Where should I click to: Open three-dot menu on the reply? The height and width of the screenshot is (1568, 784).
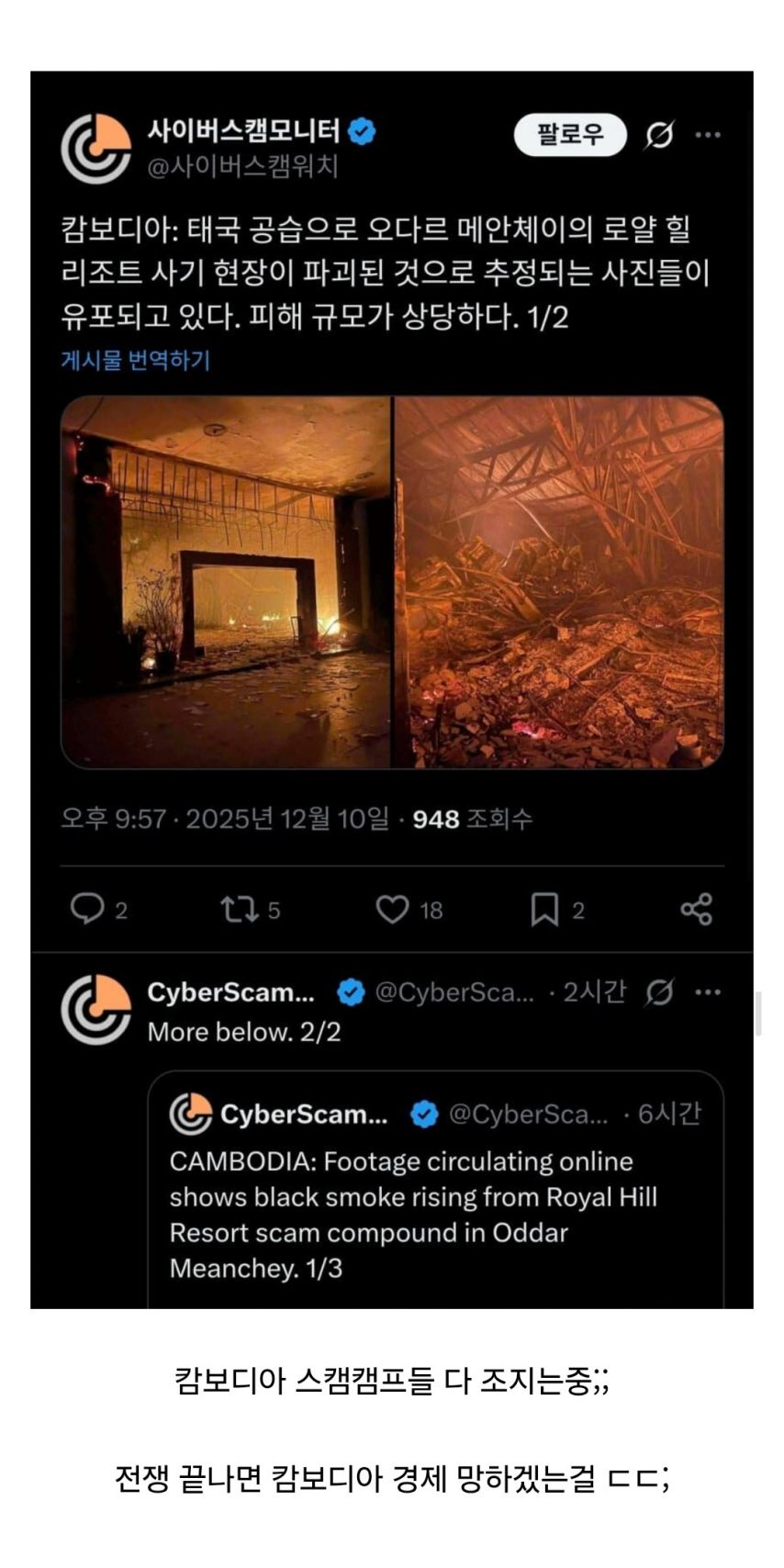pyautogui.click(x=708, y=992)
